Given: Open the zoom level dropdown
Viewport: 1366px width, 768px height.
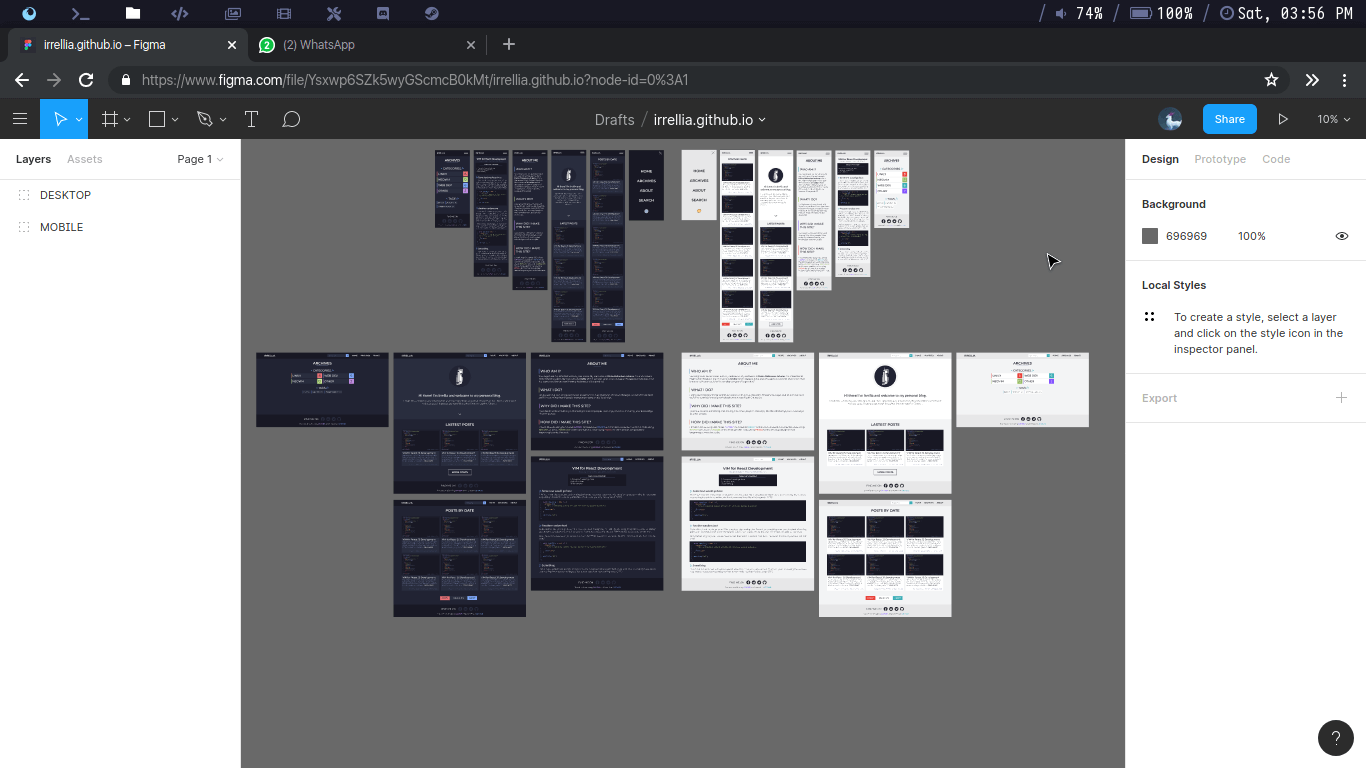Looking at the screenshot, I should point(1333,119).
